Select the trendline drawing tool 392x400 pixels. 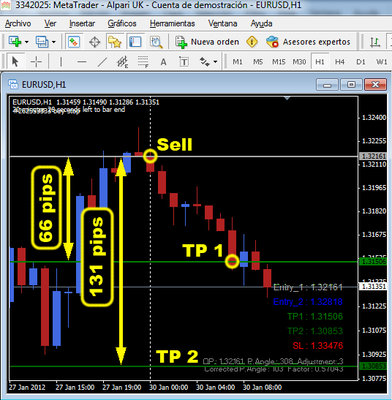(x=102, y=62)
